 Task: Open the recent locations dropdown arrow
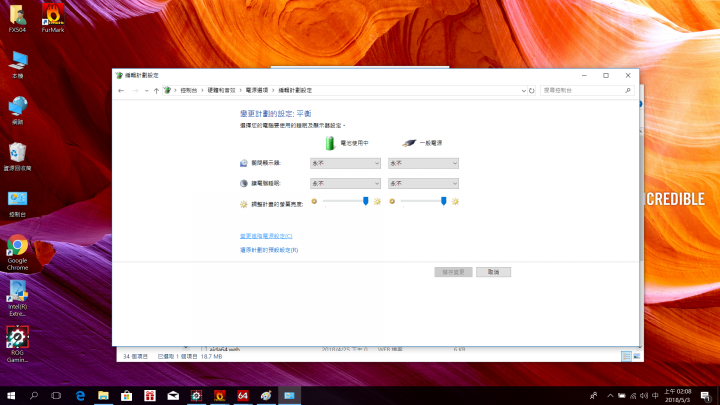(x=146, y=90)
